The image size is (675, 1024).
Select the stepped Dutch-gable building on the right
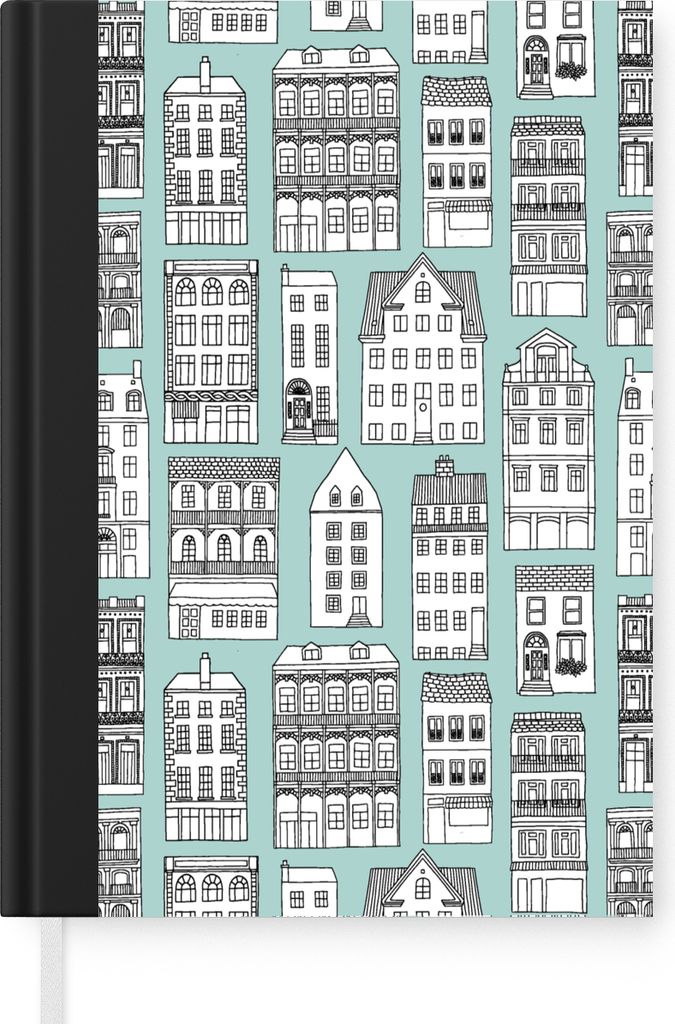[548, 440]
